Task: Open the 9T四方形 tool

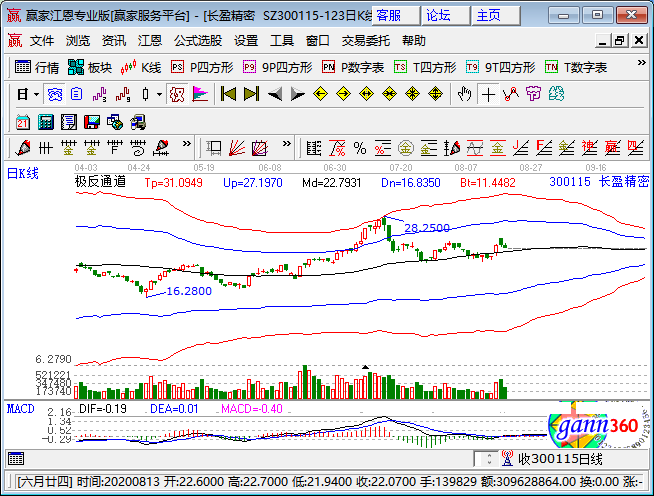Action: [x=501, y=67]
